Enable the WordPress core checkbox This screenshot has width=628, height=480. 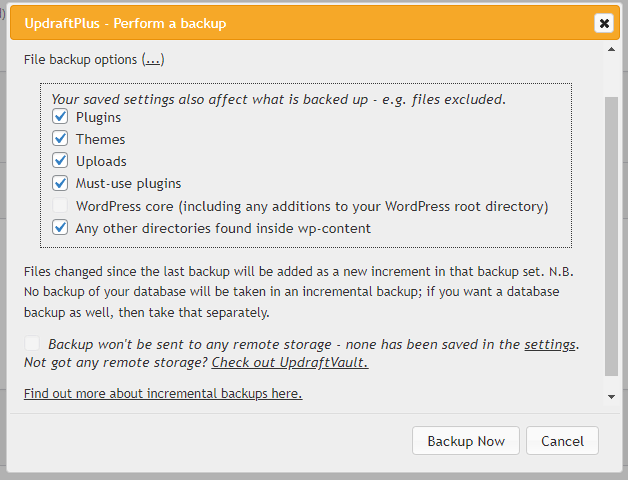pyautogui.click(x=60, y=206)
